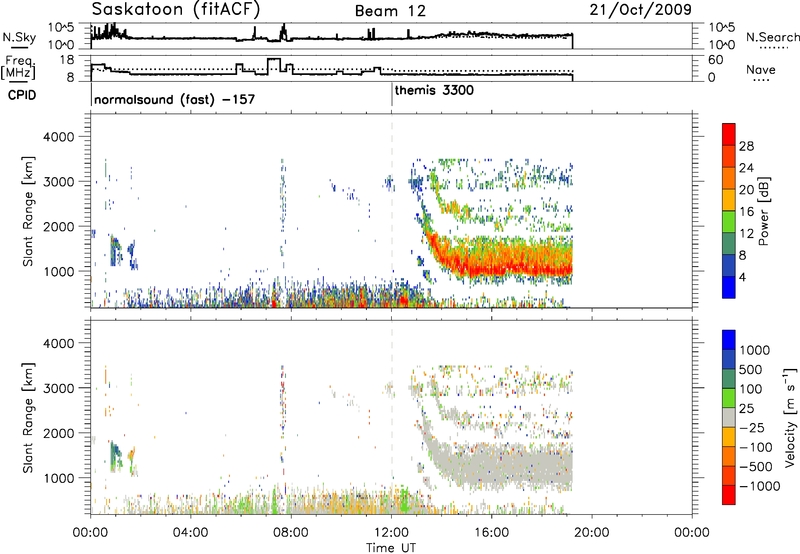Click the Slant Range label of velocity panel
800x554 pixels.
pyautogui.click(x=28, y=418)
